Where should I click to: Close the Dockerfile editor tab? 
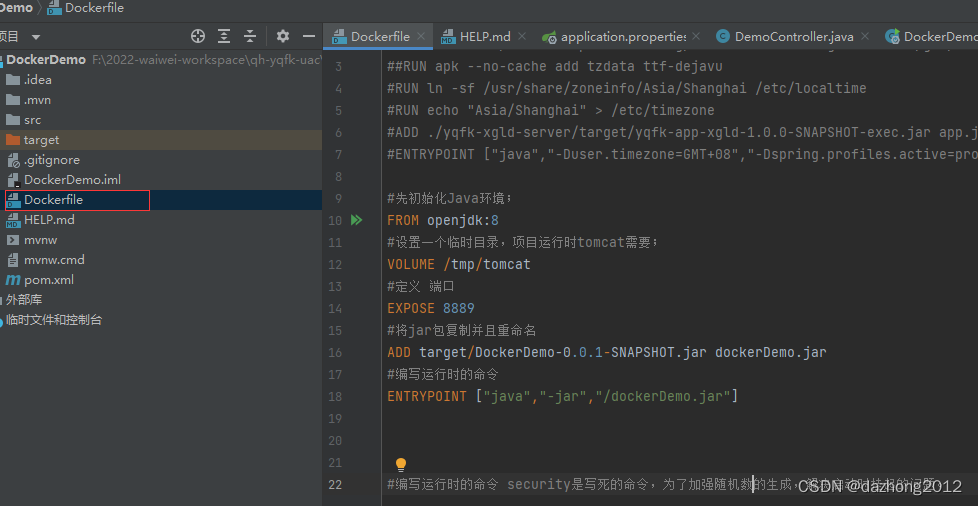422,37
